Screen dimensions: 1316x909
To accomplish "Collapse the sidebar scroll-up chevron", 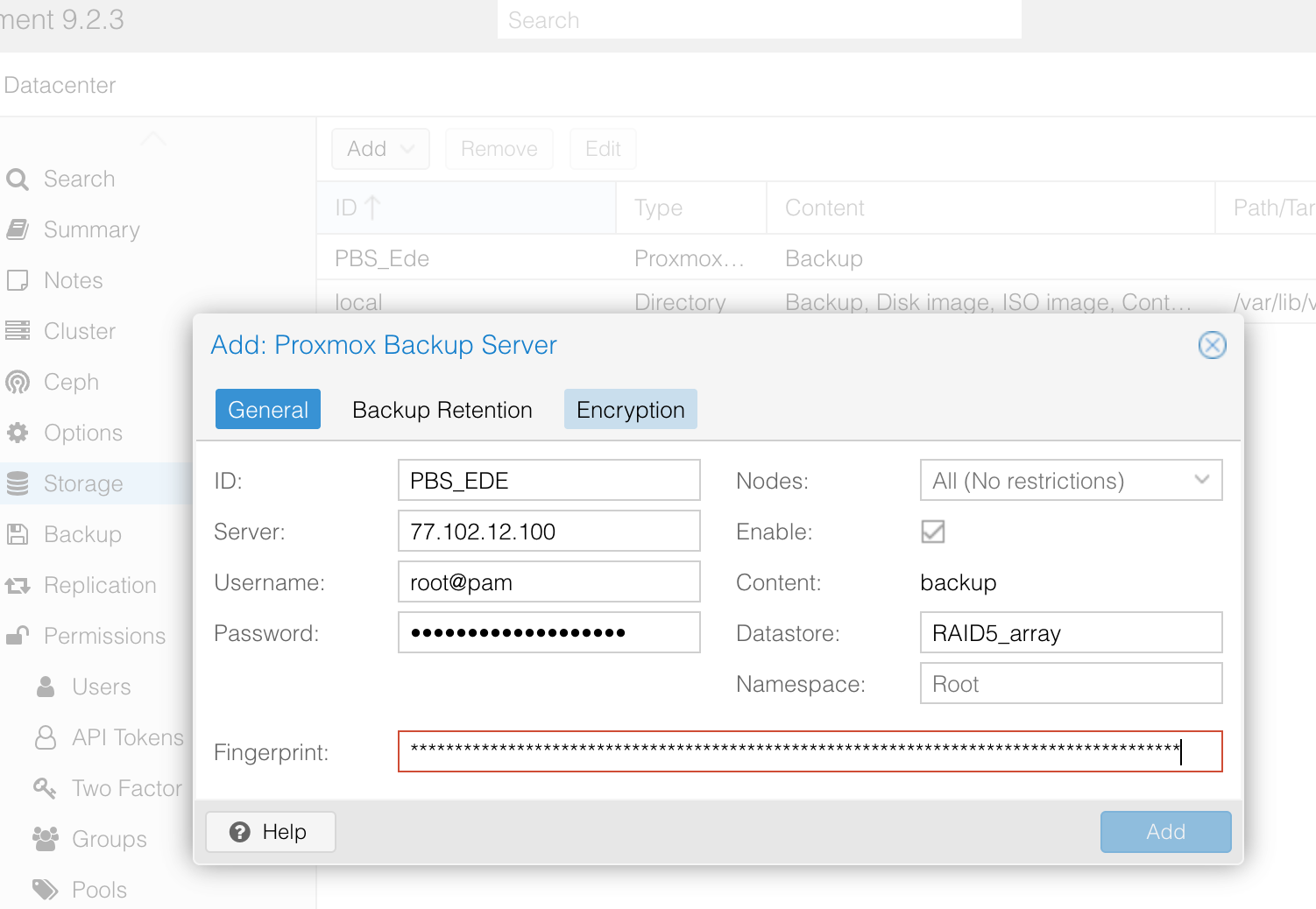I will click(152, 137).
